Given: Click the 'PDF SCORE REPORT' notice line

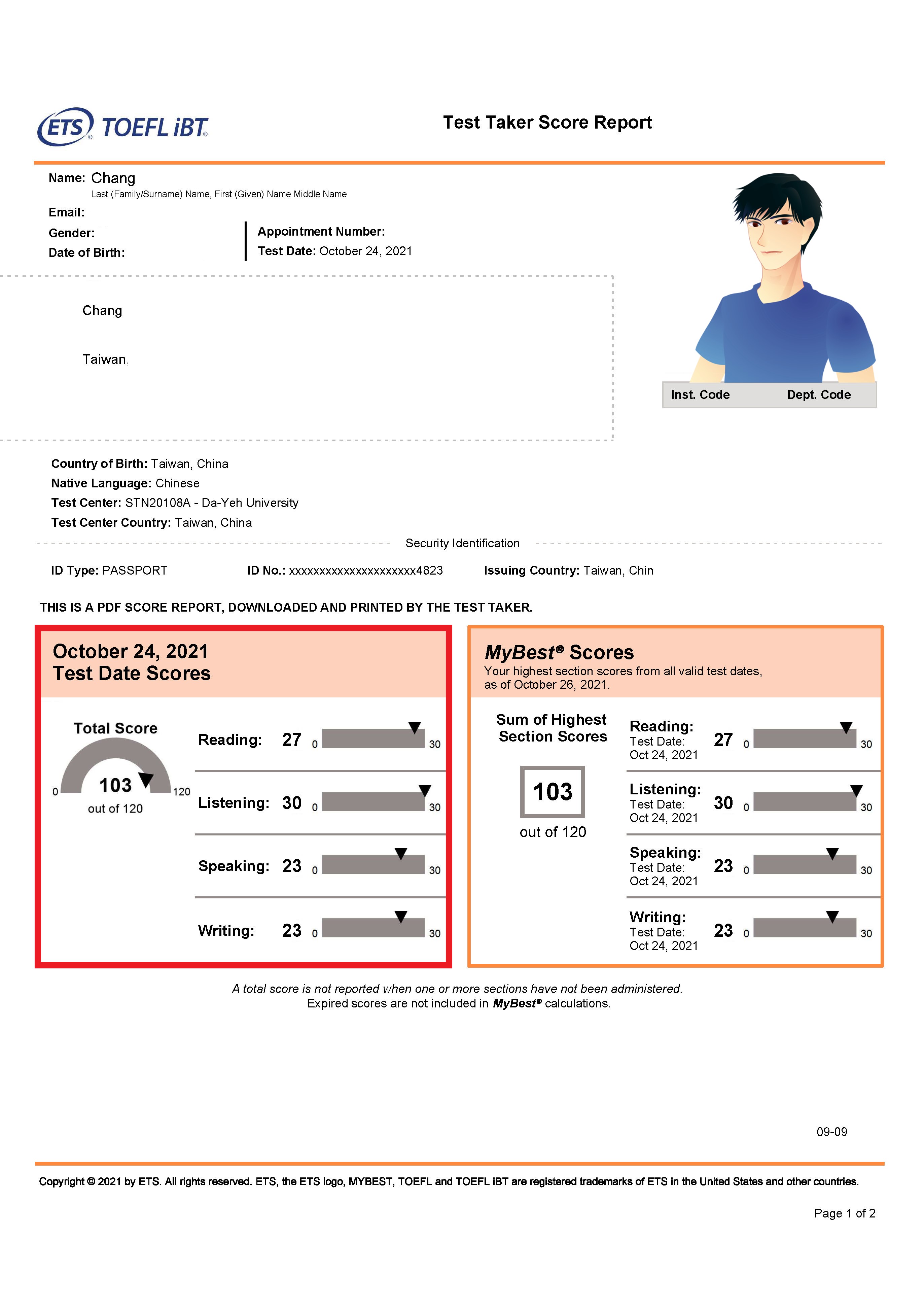Looking at the screenshot, I should click(286, 608).
